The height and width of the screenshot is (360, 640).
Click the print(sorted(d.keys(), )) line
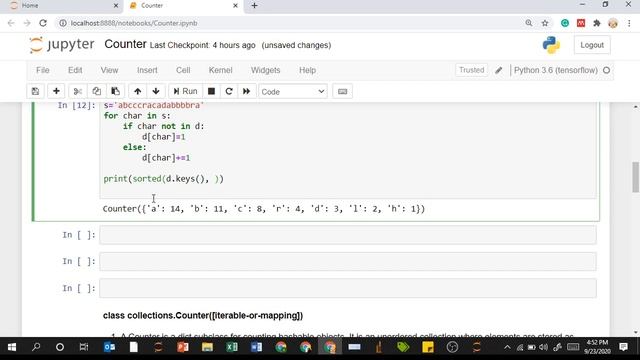[x=164, y=179]
